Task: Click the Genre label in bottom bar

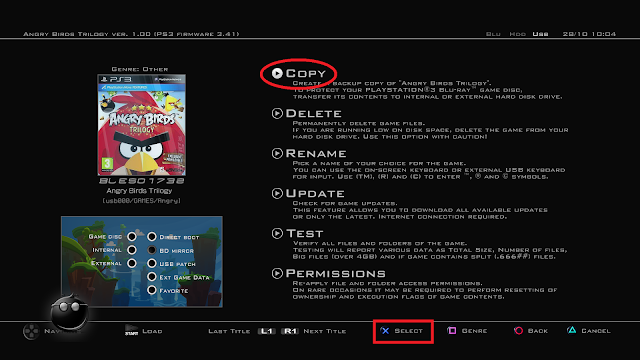Action: pyautogui.click(x=474, y=331)
